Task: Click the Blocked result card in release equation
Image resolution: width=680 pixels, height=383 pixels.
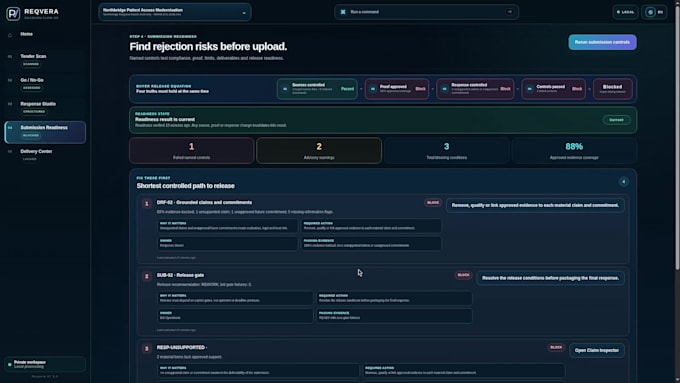Action: pyautogui.click(x=612, y=89)
